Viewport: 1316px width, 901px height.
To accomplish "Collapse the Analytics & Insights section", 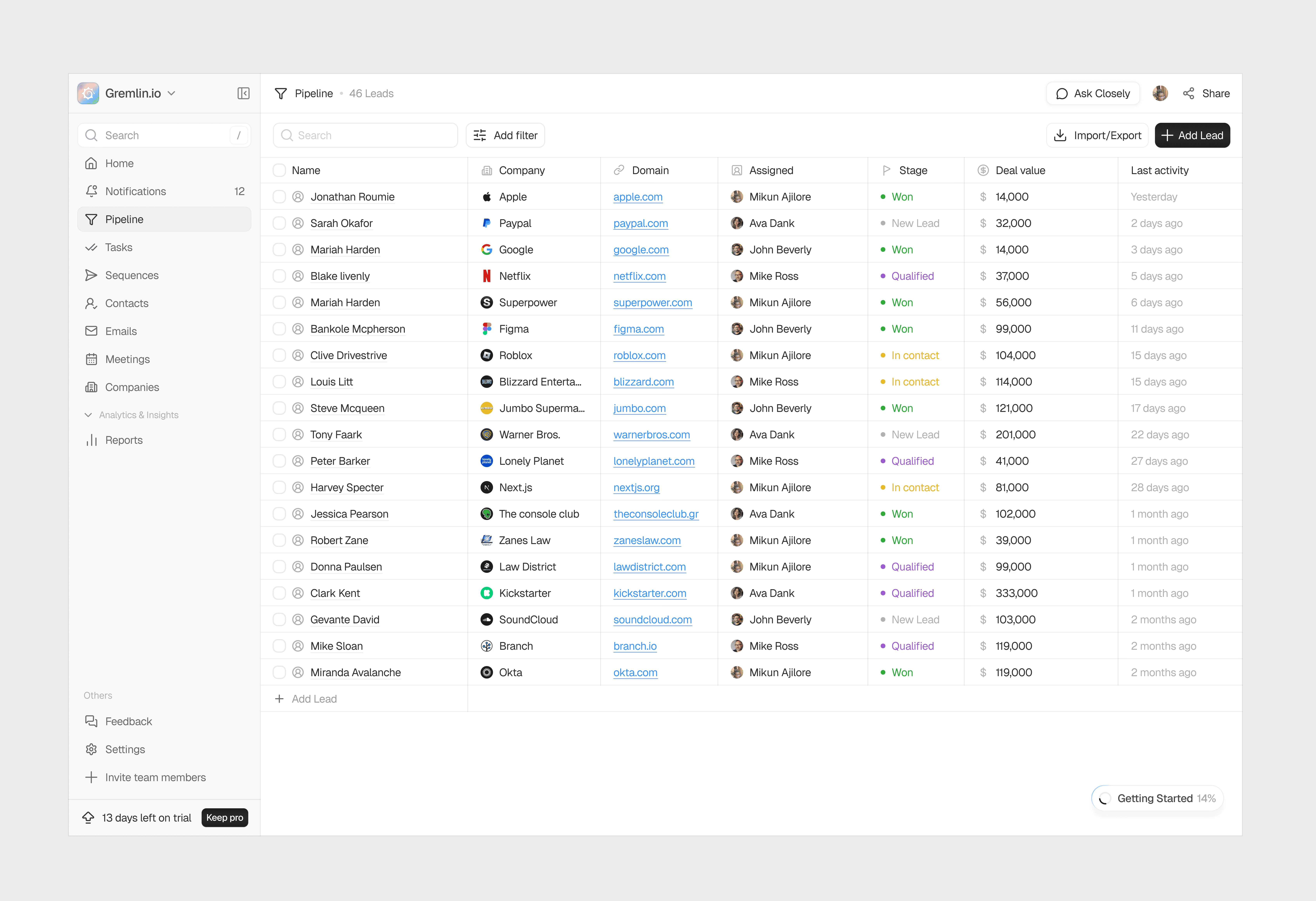I will click(88, 415).
